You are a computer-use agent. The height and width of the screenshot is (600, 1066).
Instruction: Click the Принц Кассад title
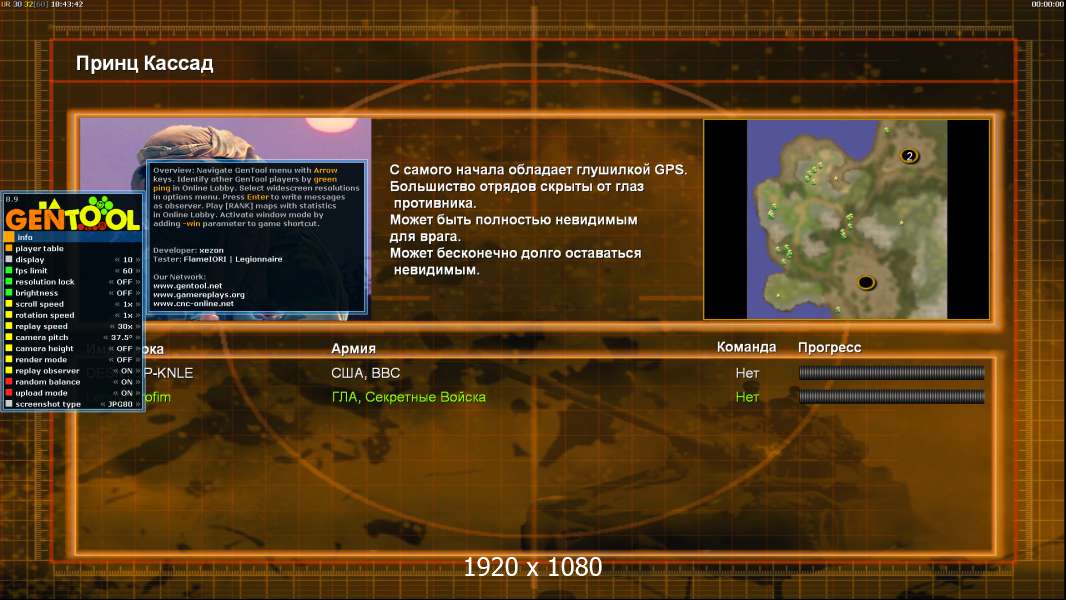(x=145, y=63)
